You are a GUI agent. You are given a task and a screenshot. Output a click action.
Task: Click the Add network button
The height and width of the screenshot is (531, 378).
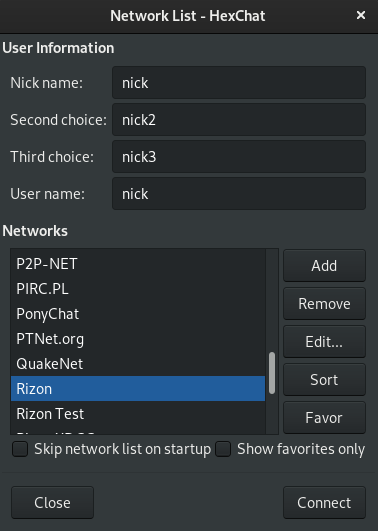(x=324, y=266)
